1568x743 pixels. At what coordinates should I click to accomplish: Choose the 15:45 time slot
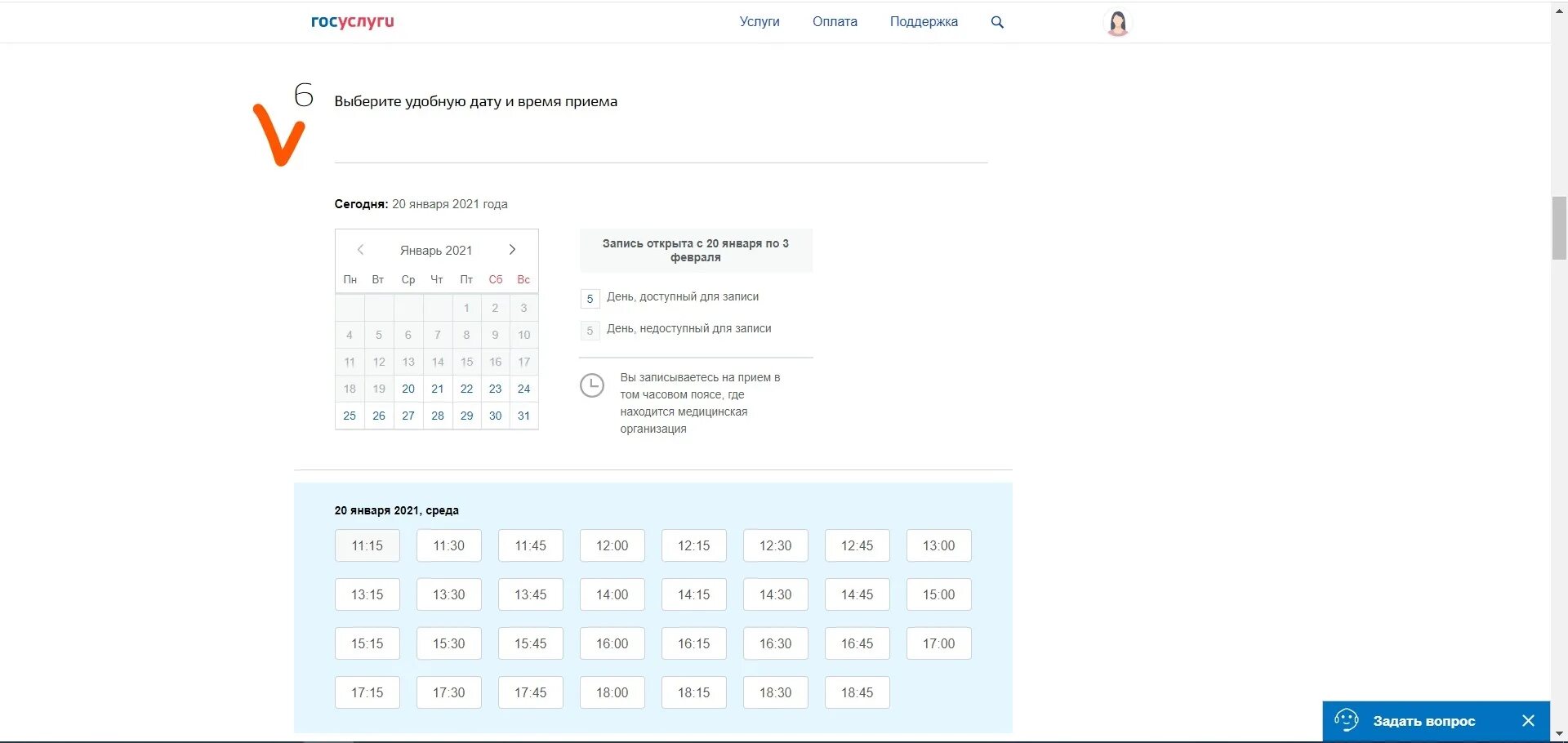pos(531,643)
